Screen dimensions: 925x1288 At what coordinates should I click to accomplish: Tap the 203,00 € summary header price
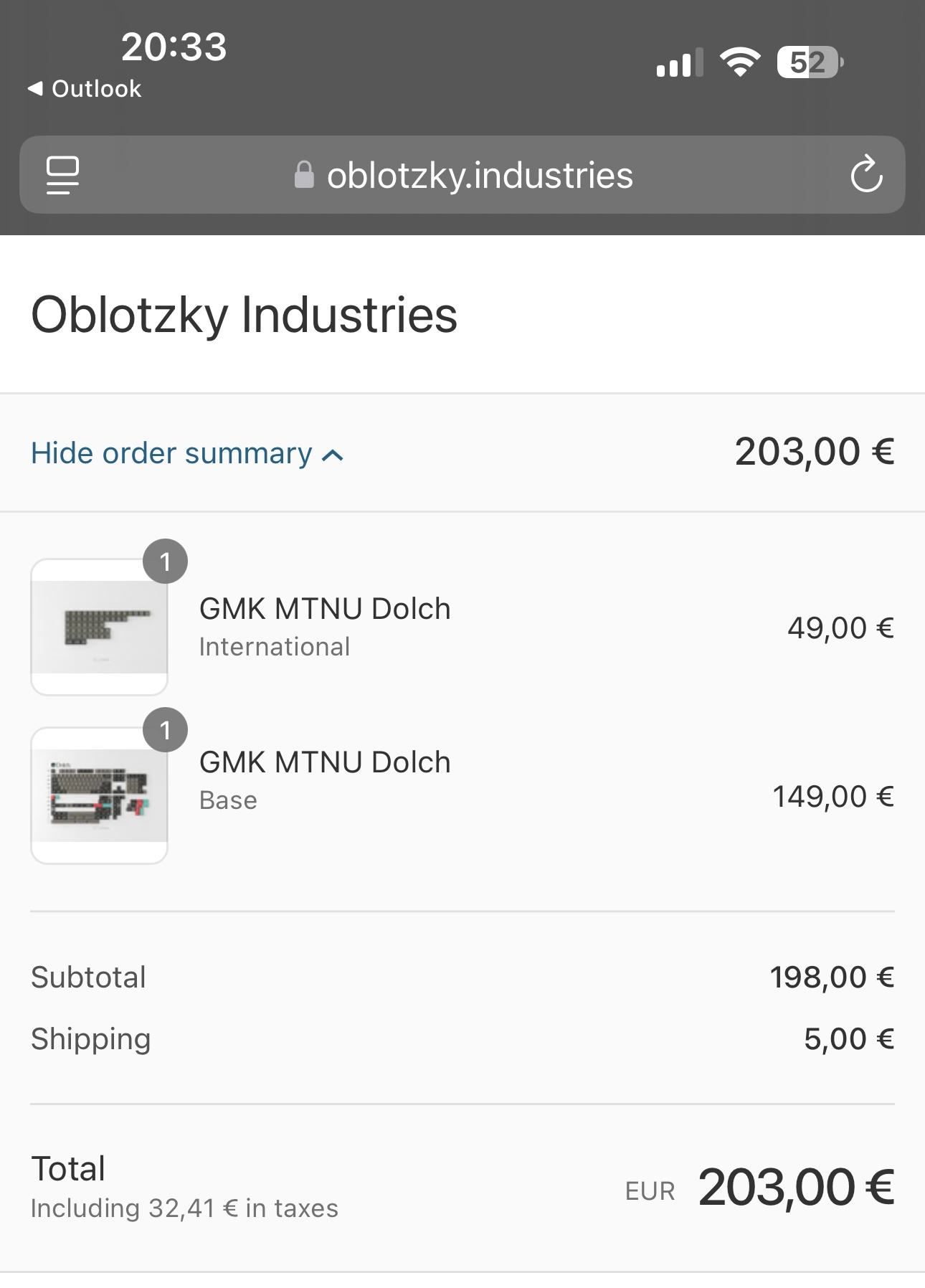[814, 452]
